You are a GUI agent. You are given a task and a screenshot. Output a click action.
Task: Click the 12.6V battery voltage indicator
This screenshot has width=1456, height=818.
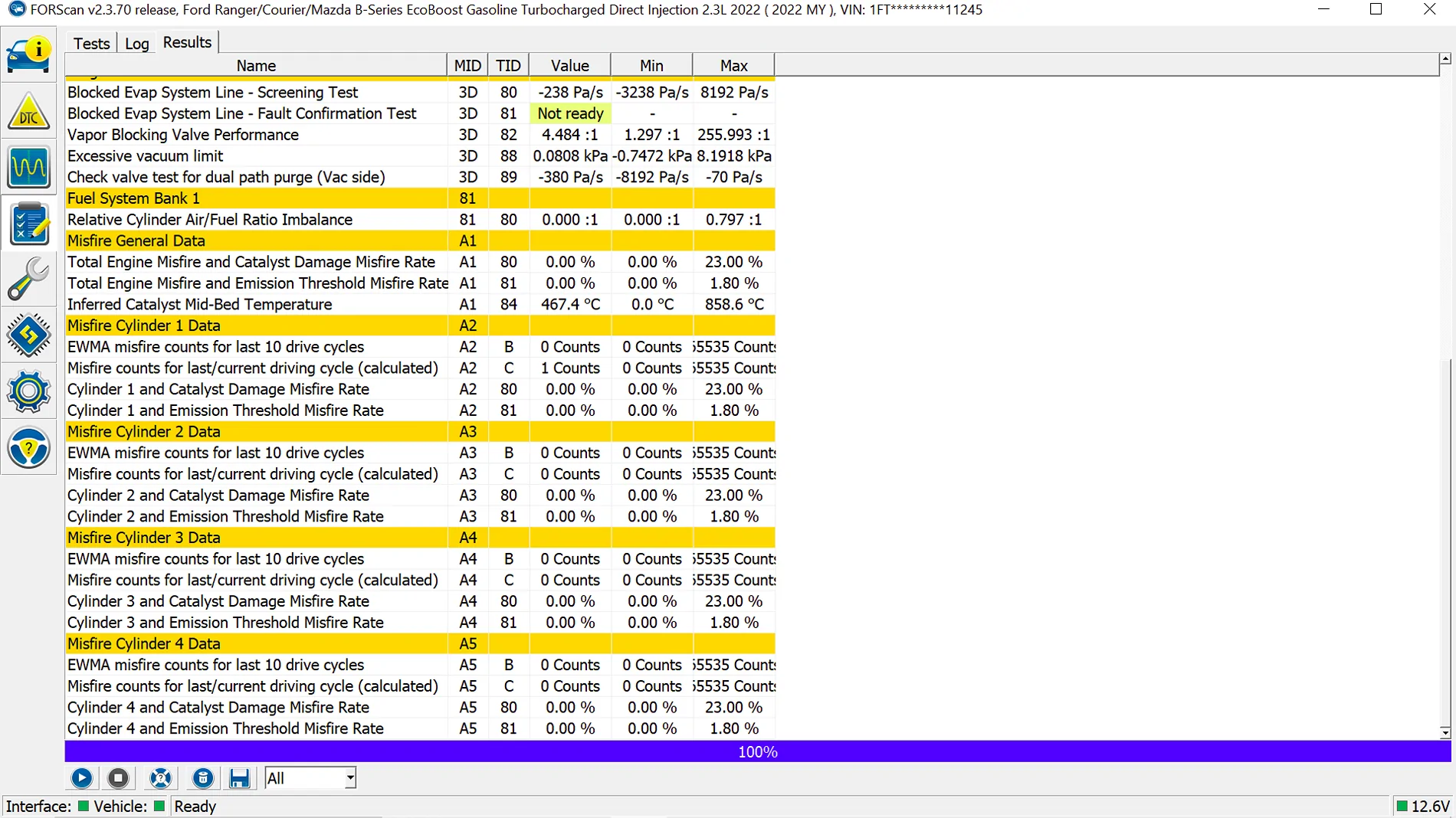1423,807
